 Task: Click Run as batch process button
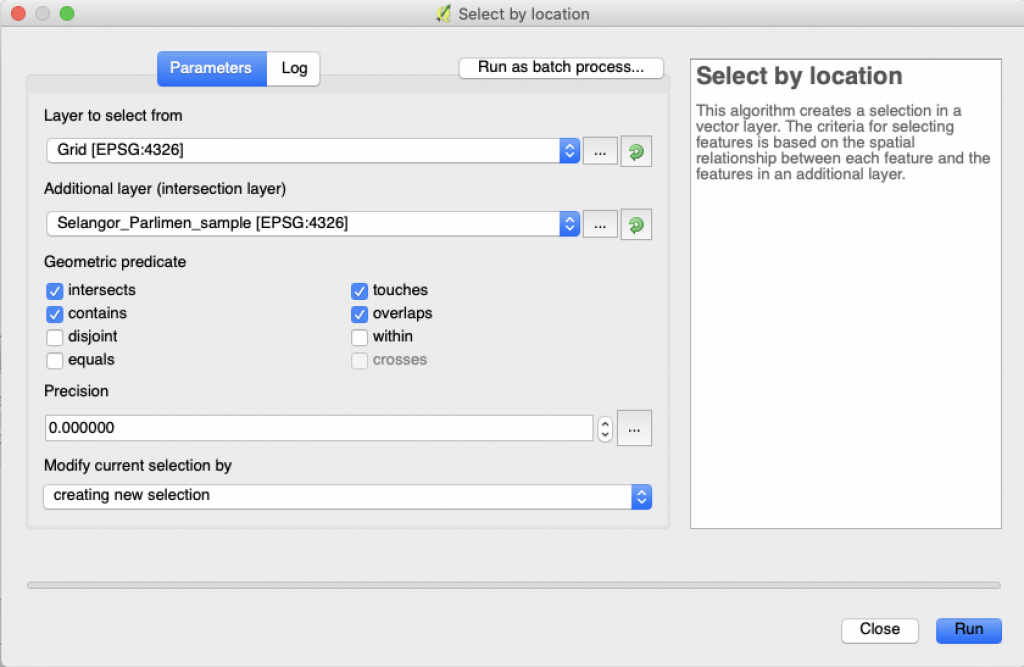pyautogui.click(x=561, y=68)
